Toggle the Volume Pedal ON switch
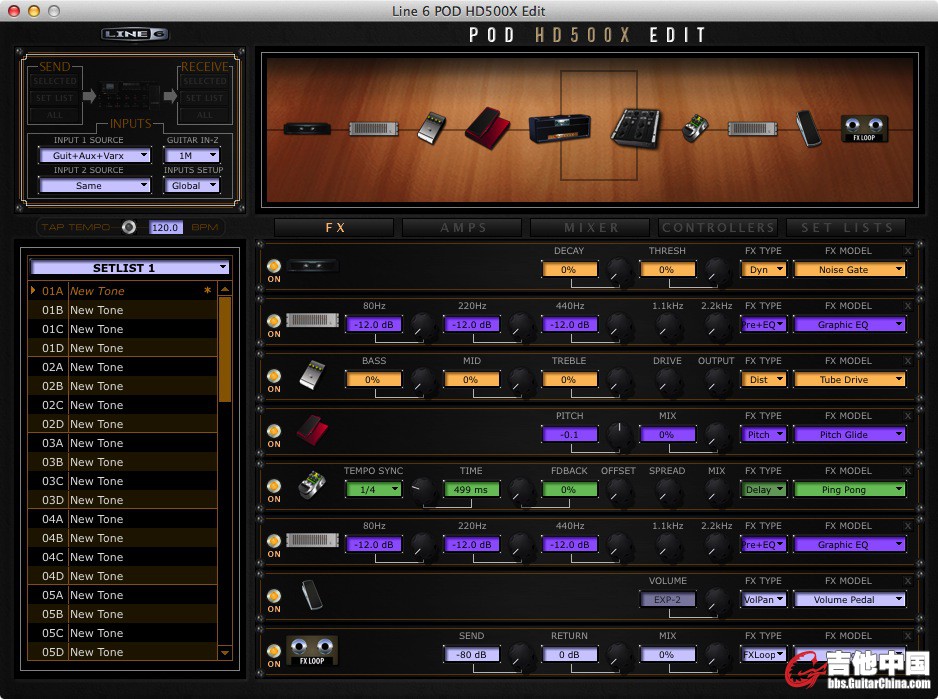 click(x=274, y=596)
